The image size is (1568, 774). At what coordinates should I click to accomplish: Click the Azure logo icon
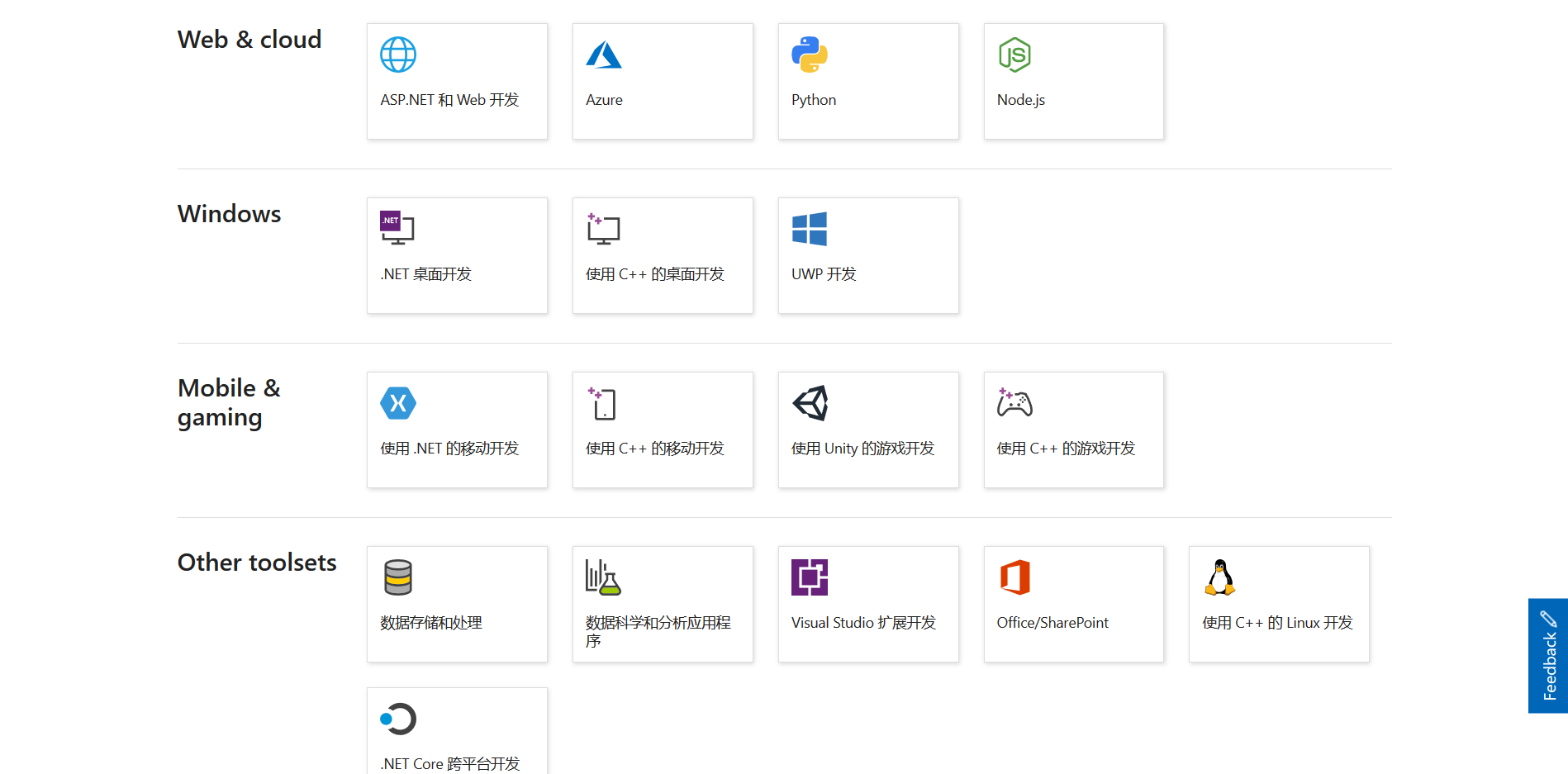click(604, 55)
